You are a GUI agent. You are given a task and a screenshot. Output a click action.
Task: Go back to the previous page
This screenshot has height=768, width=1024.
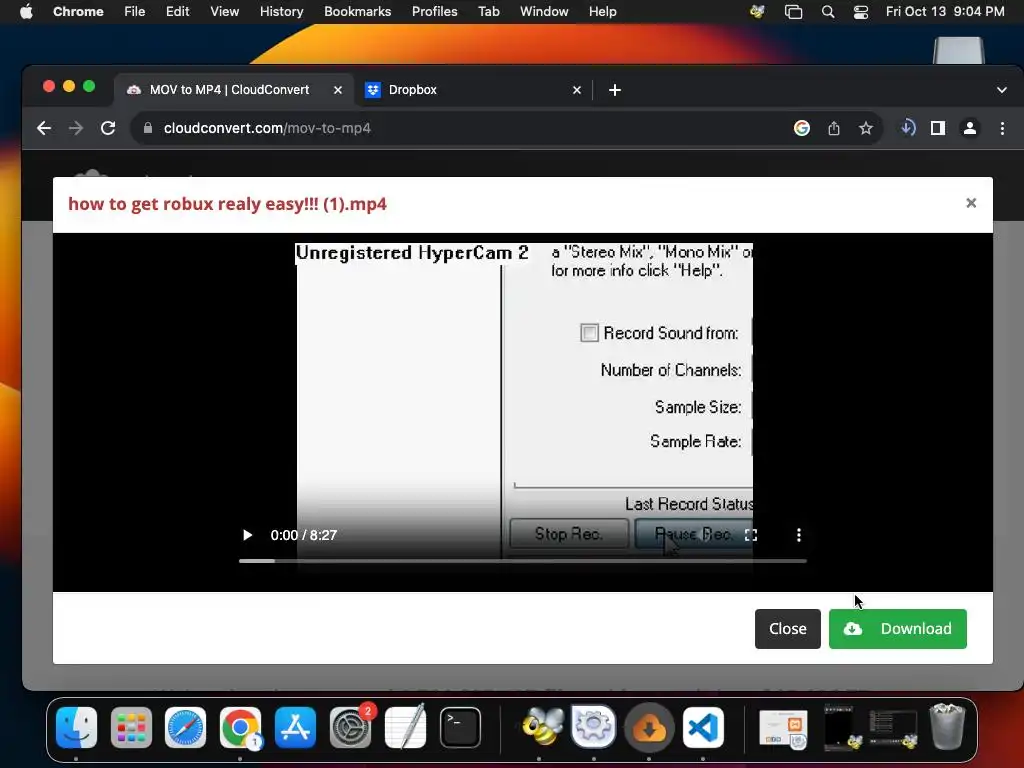point(44,128)
